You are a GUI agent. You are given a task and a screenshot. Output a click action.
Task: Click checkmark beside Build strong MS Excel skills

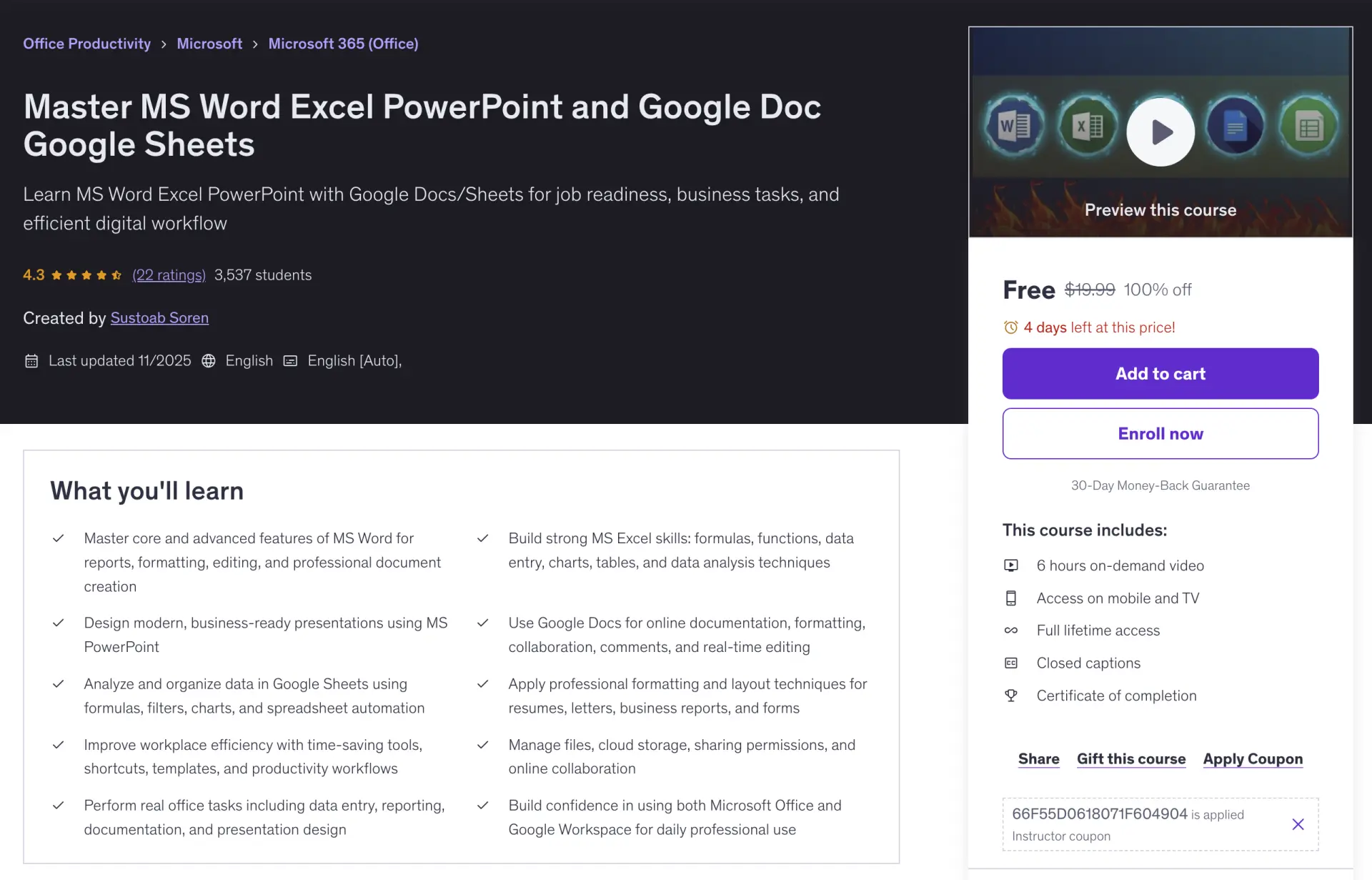click(x=483, y=538)
